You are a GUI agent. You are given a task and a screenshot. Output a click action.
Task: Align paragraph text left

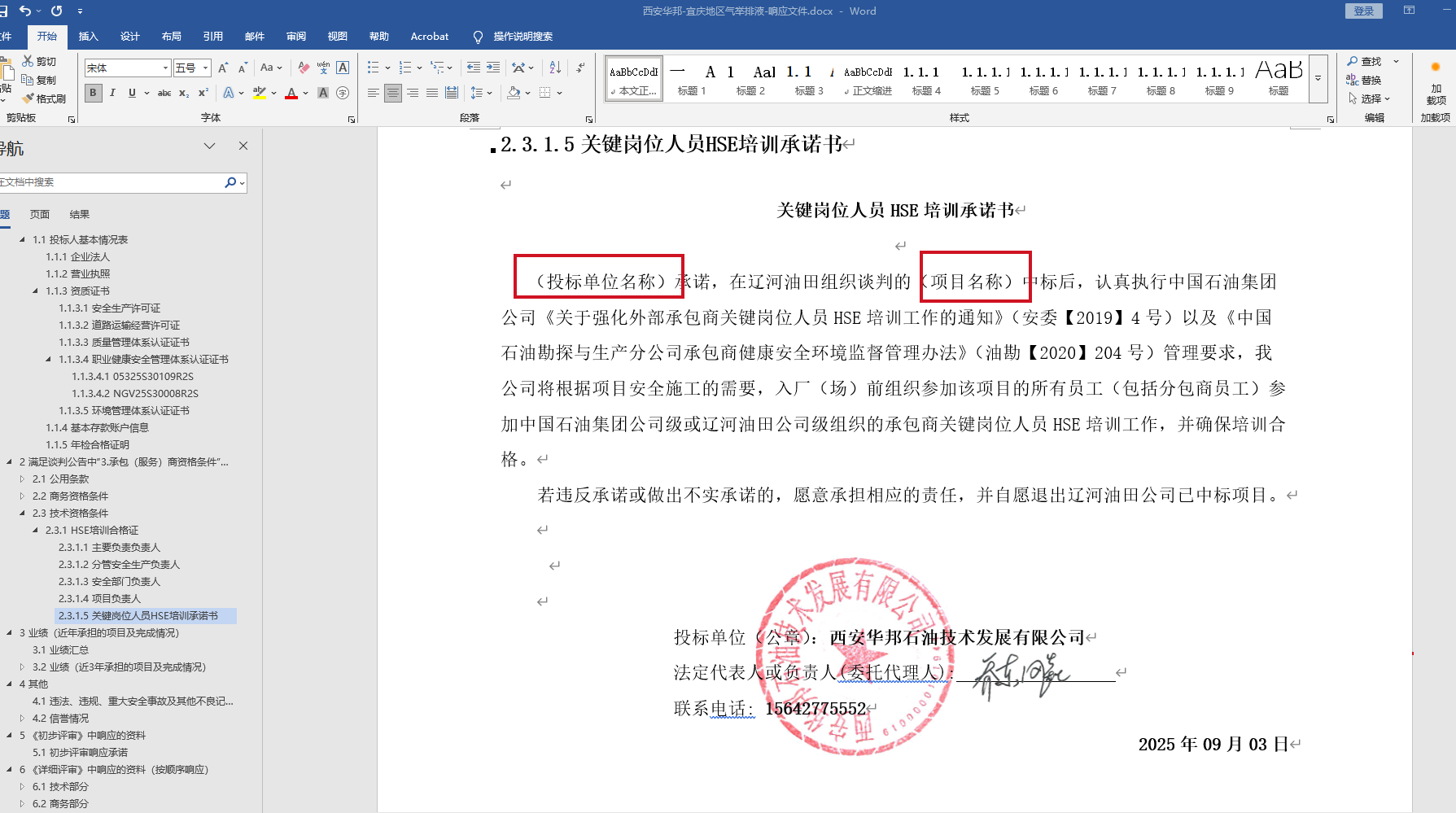coord(374,93)
